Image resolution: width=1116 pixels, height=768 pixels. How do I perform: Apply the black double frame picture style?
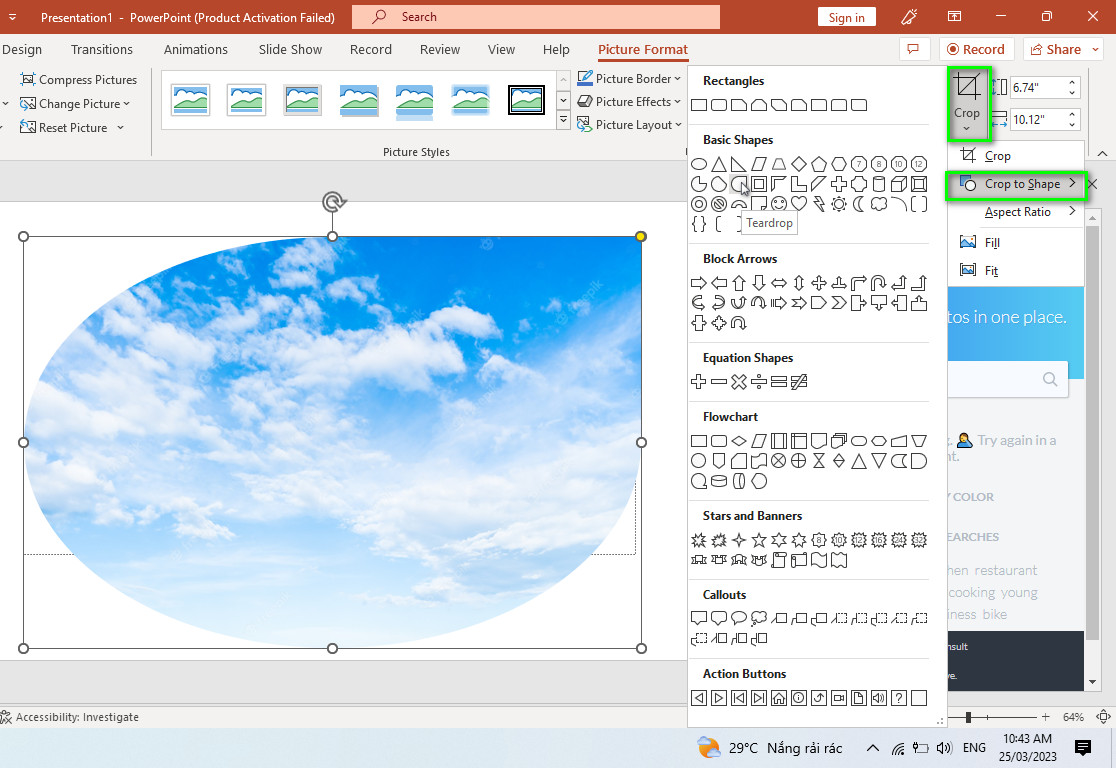[x=527, y=100]
